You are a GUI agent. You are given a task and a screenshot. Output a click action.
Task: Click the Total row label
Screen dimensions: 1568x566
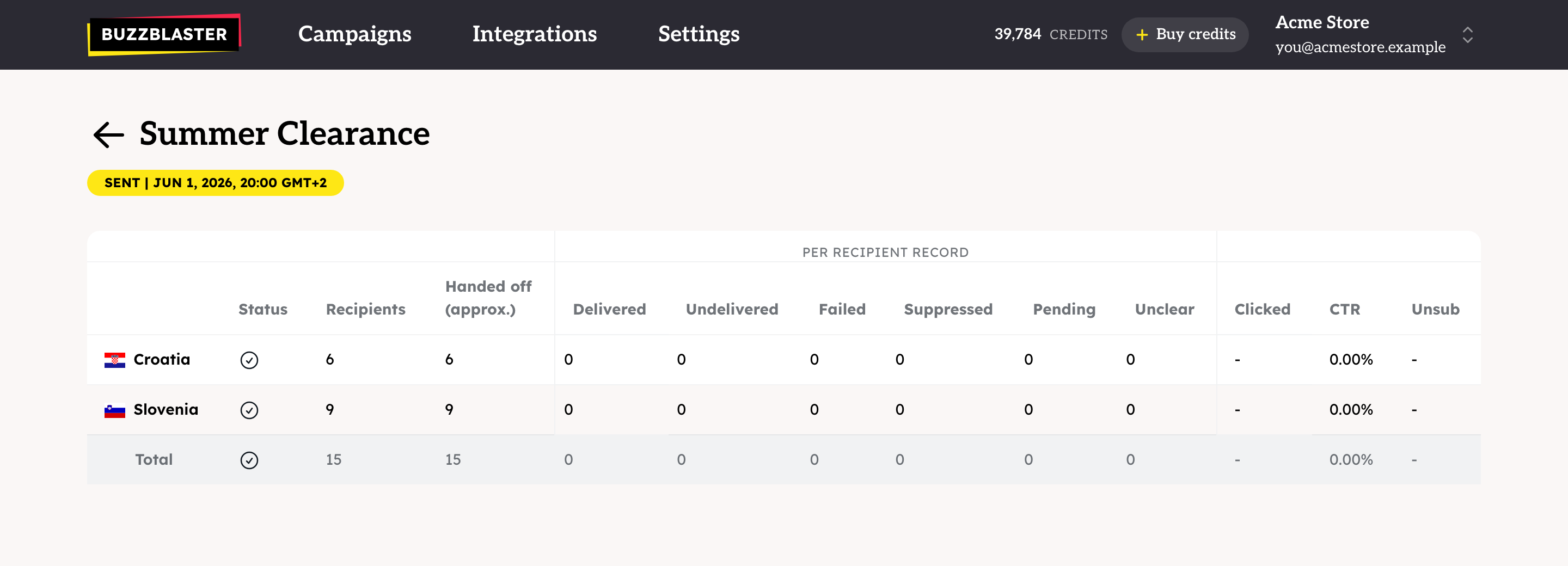154,459
